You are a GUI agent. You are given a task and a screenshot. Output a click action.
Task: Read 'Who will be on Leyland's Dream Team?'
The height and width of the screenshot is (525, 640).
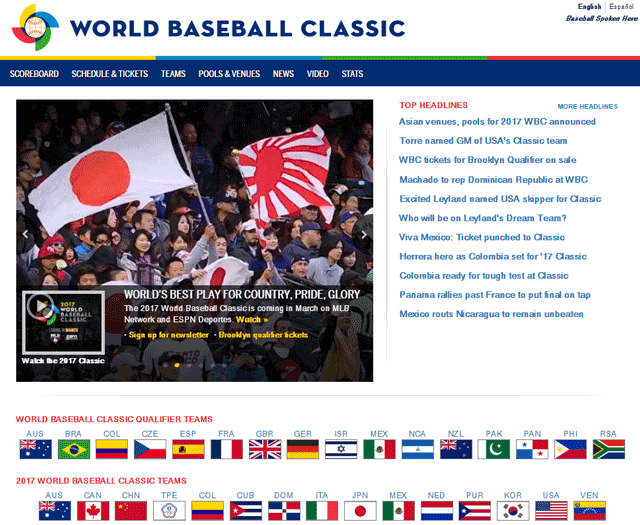[483, 218]
